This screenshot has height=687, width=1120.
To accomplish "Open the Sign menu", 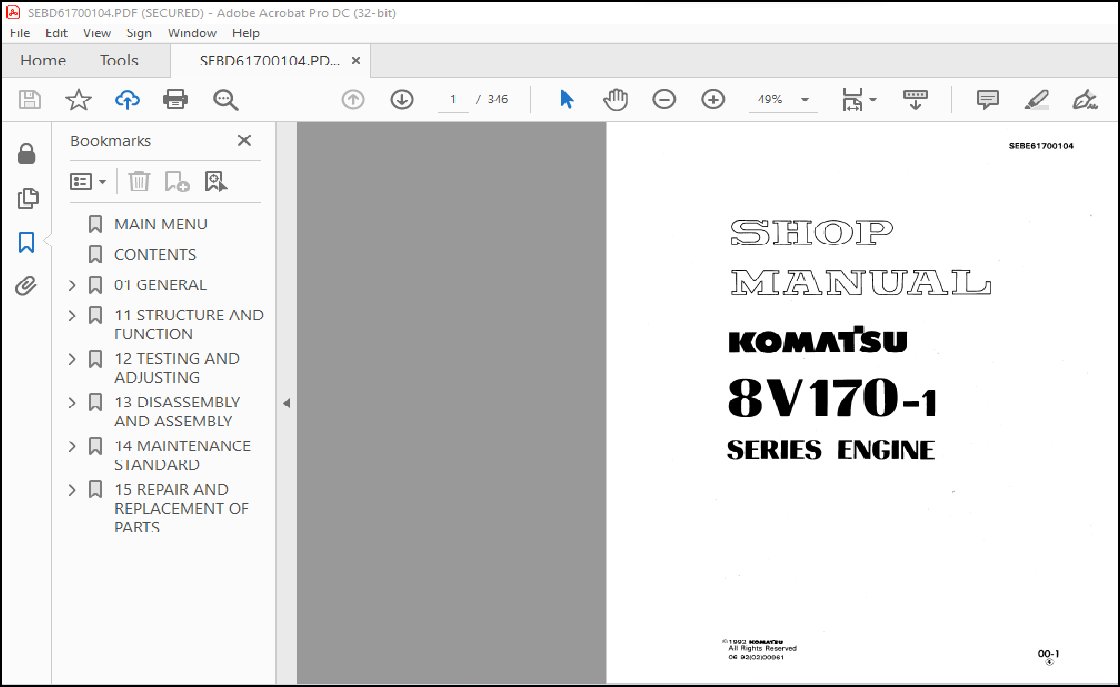I will coord(139,33).
